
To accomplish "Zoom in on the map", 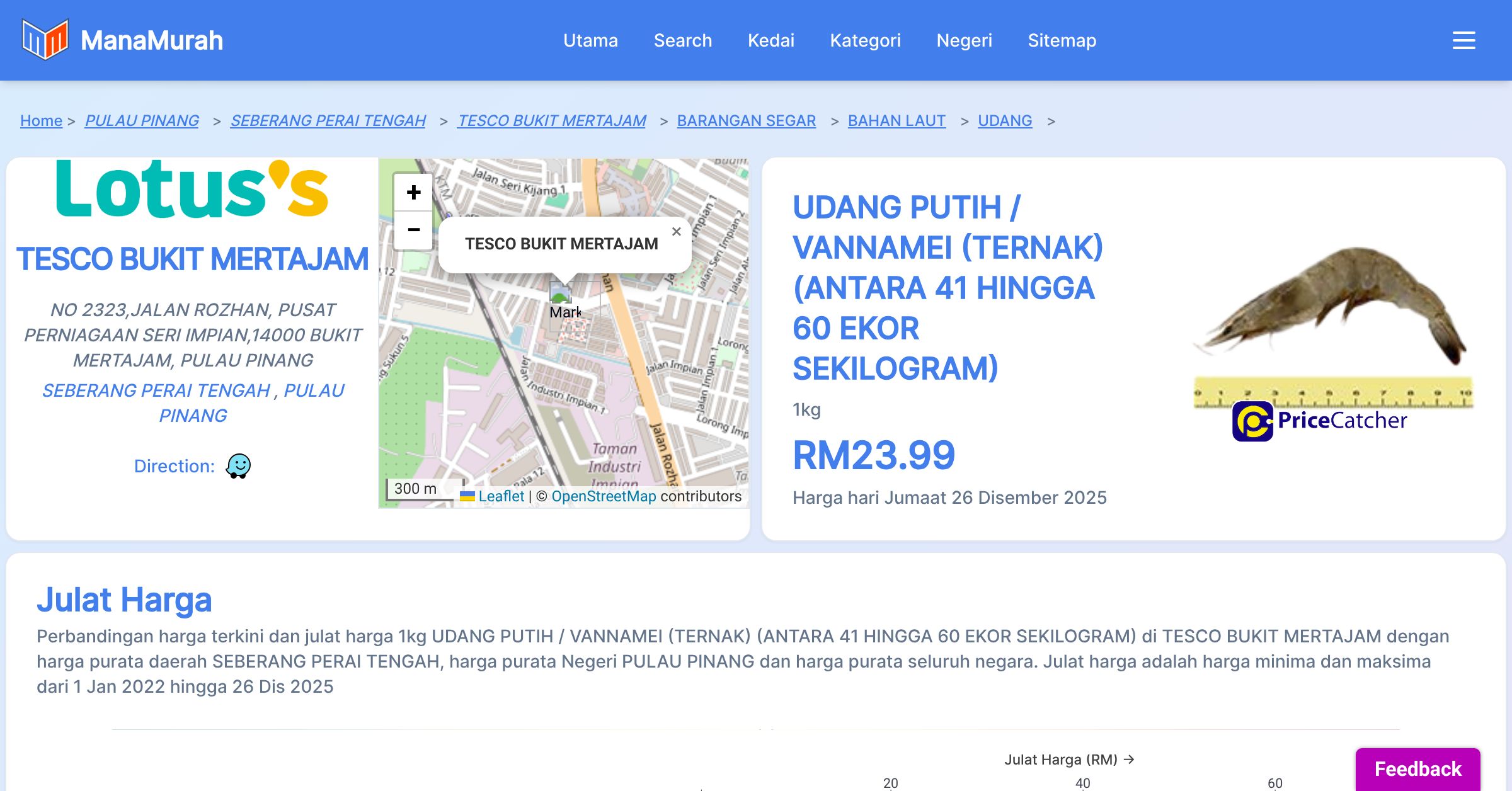I will [413, 192].
